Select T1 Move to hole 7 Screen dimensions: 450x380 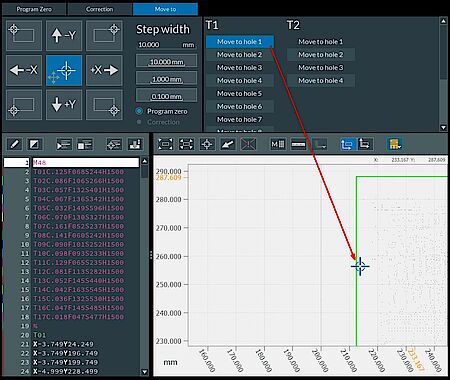240,119
